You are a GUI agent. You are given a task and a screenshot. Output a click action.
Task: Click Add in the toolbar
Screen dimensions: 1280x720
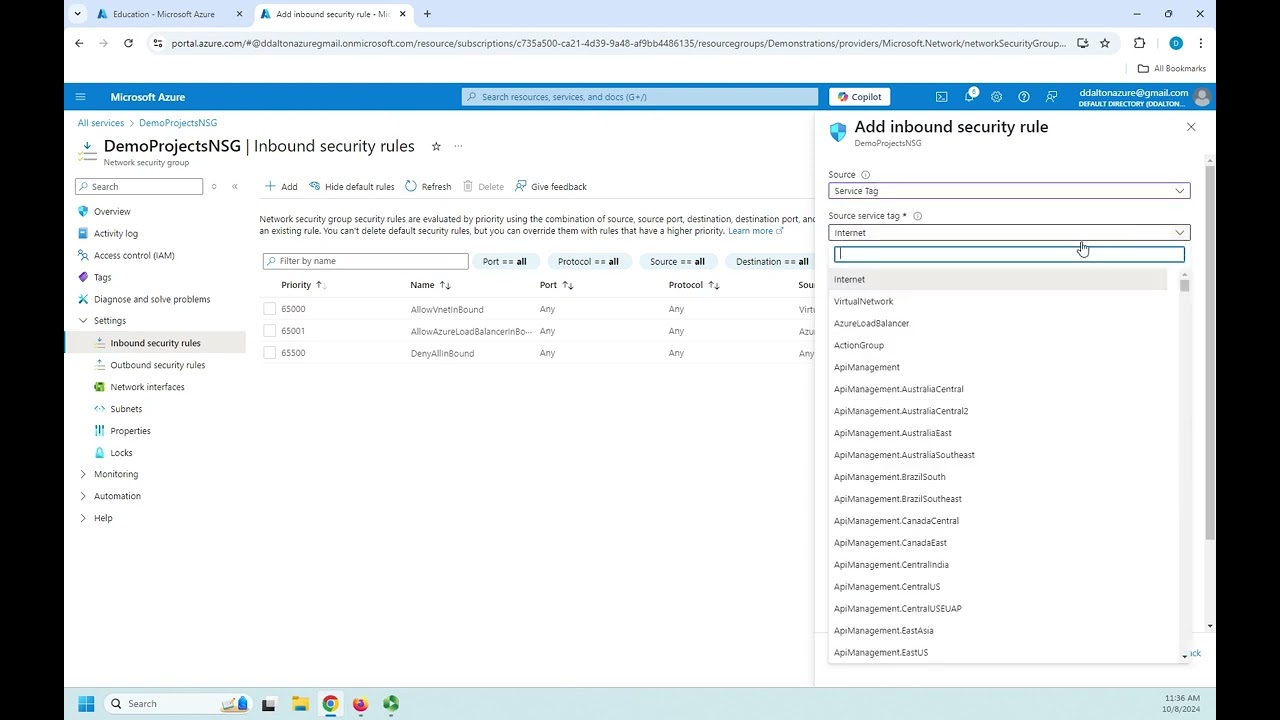click(x=281, y=187)
